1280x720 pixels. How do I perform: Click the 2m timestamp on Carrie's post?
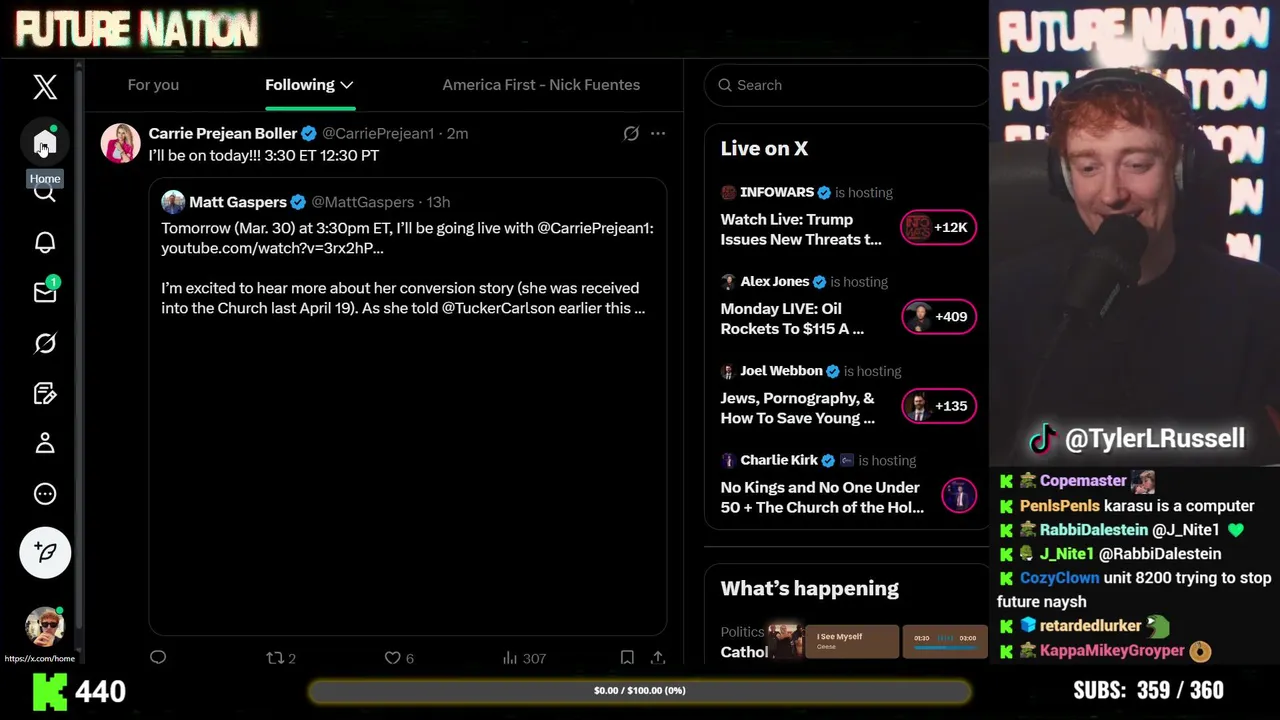(x=457, y=133)
